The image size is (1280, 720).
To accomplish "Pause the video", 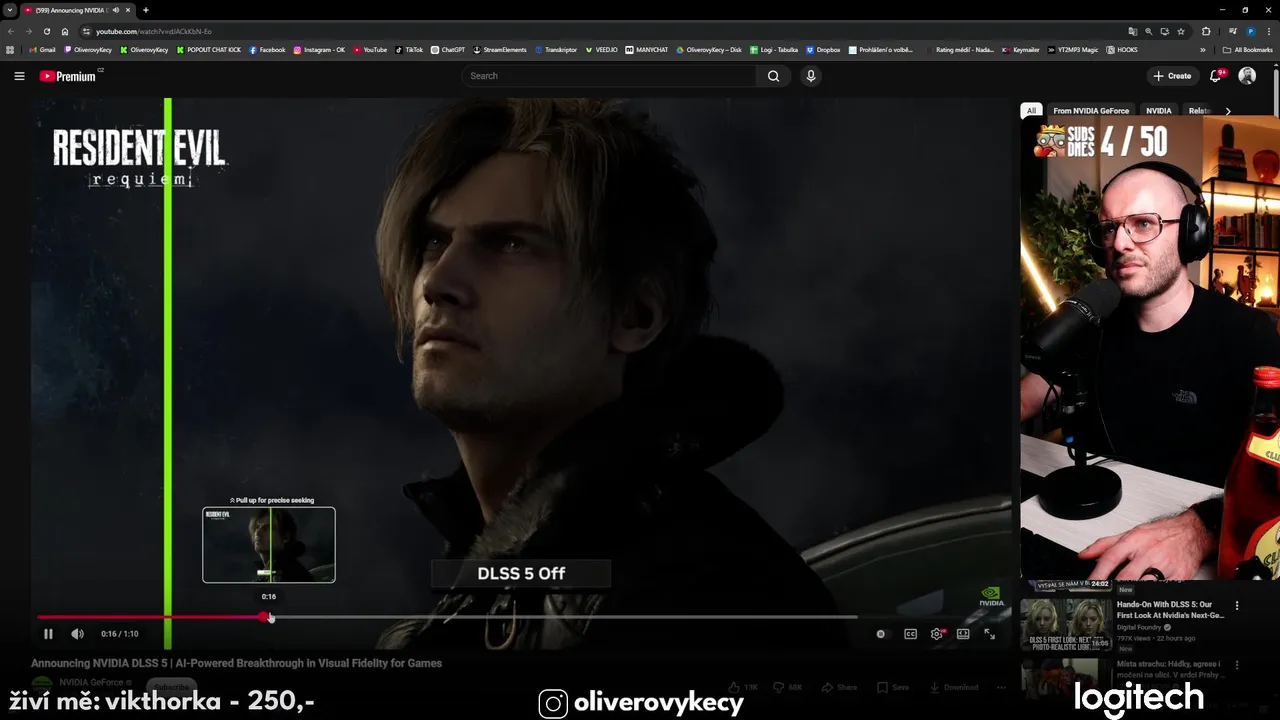I will [x=48, y=634].
